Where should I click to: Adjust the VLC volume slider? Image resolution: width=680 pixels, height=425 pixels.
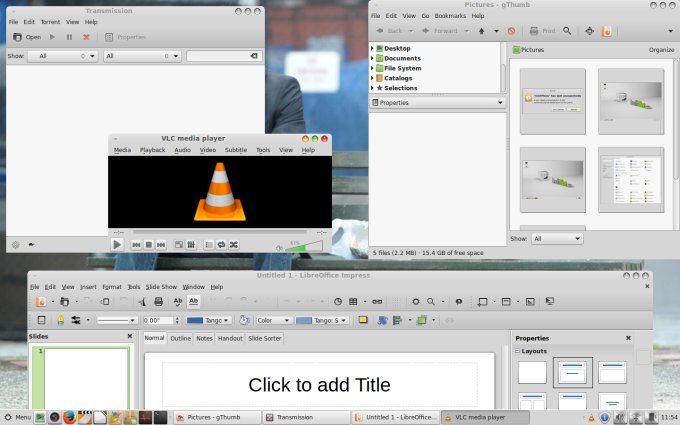pos(307,244)
